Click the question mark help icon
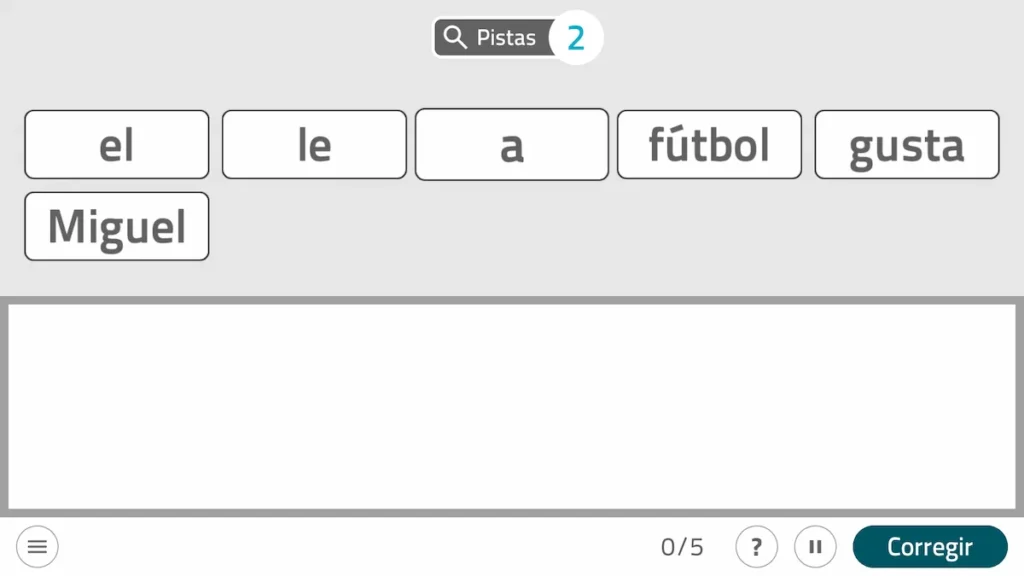The height and width of the screenshot is (576, 1024). [757, 547]
